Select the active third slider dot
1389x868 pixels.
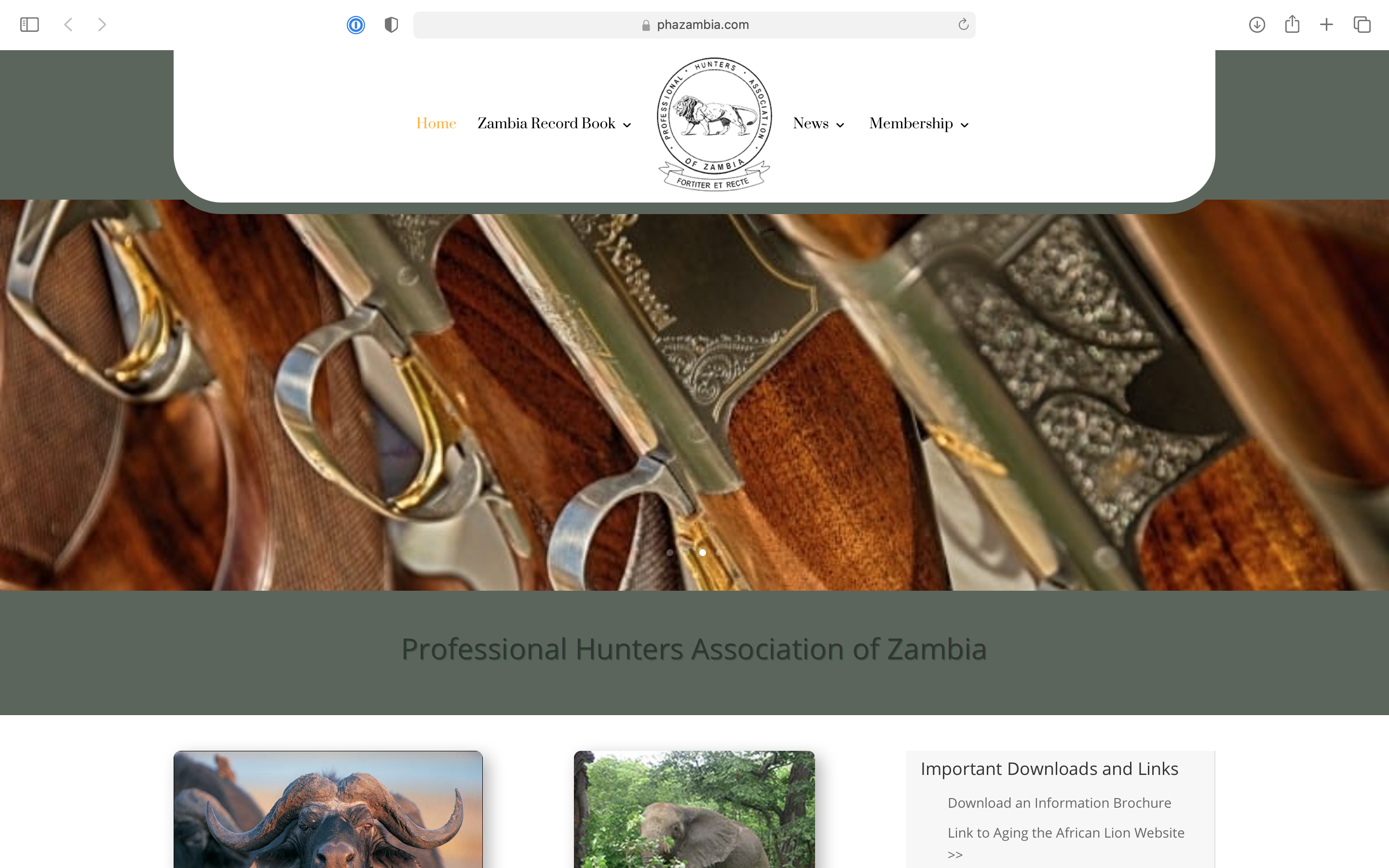[703, 552]
